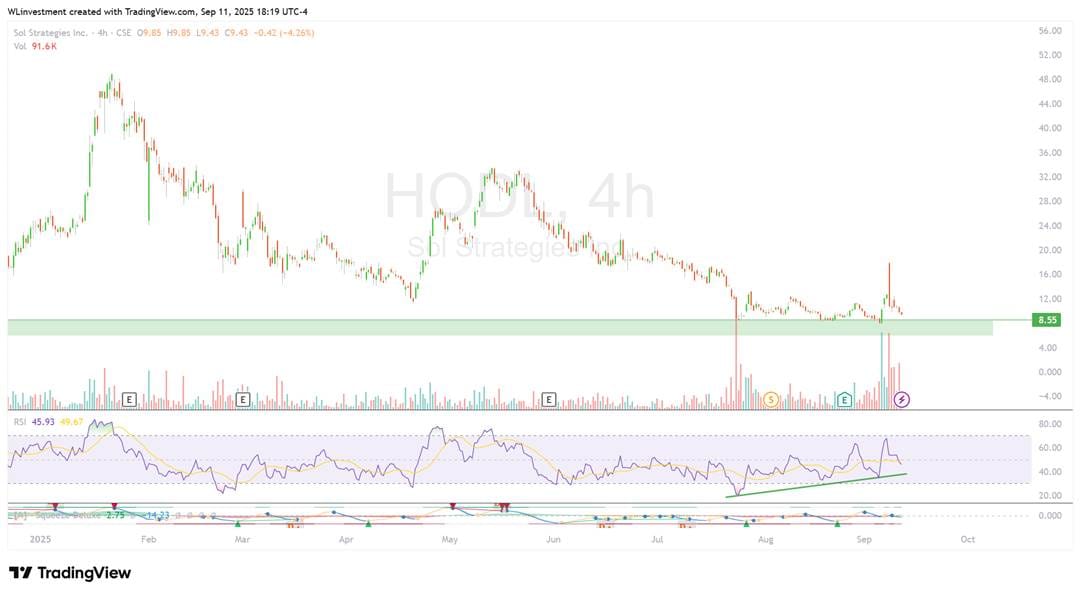The image size is (1081, 596).
Task: Click the 'Sep' time axis label
Action: [864, 540]
